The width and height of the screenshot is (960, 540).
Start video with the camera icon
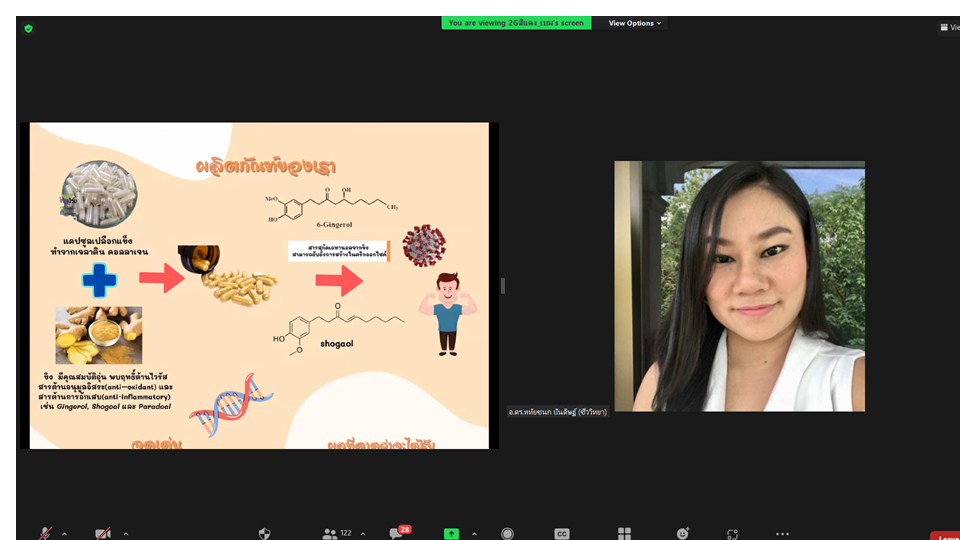102,534
